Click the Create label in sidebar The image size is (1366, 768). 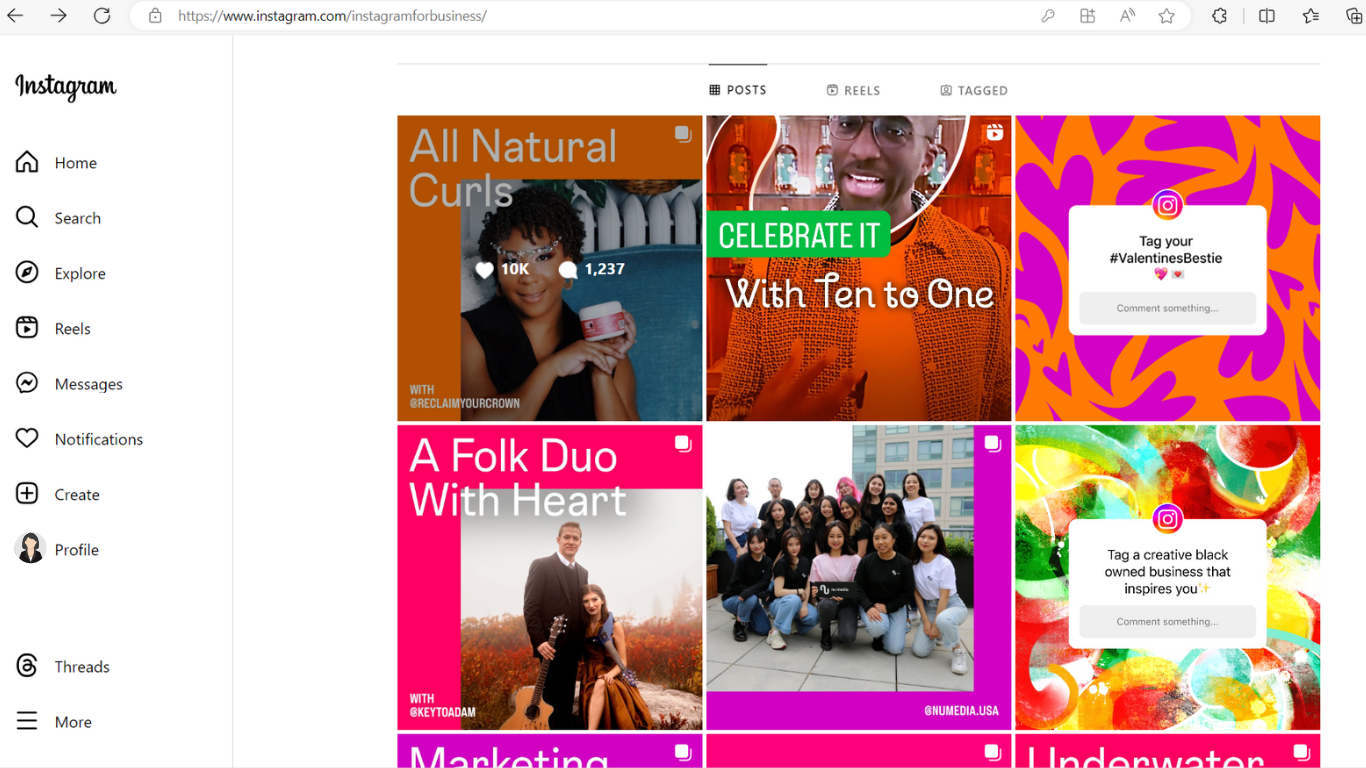pos(77,494)
